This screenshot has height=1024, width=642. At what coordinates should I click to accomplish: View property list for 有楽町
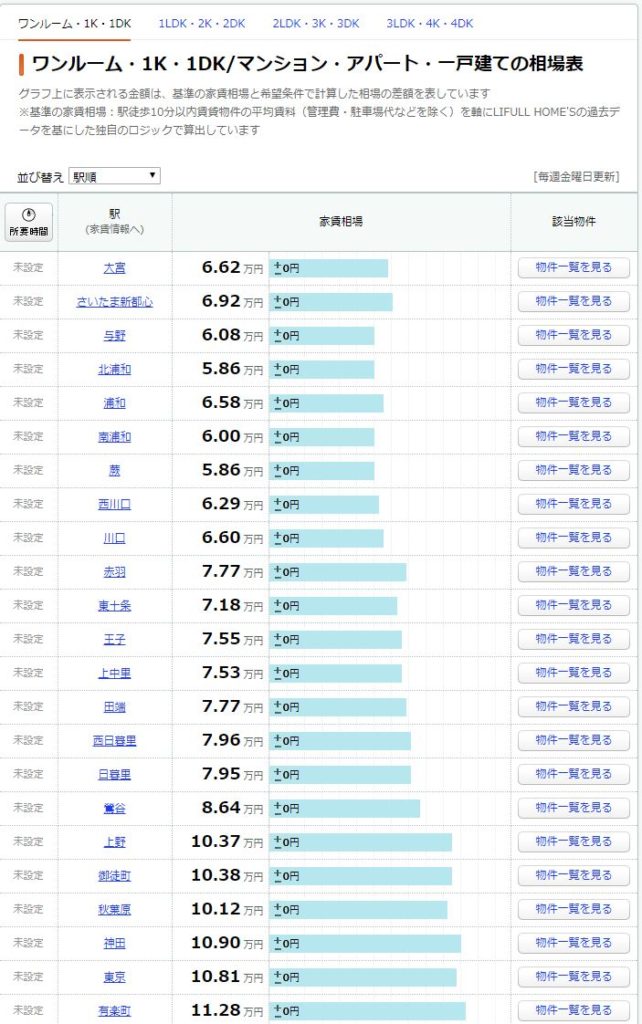[573, 1010]
